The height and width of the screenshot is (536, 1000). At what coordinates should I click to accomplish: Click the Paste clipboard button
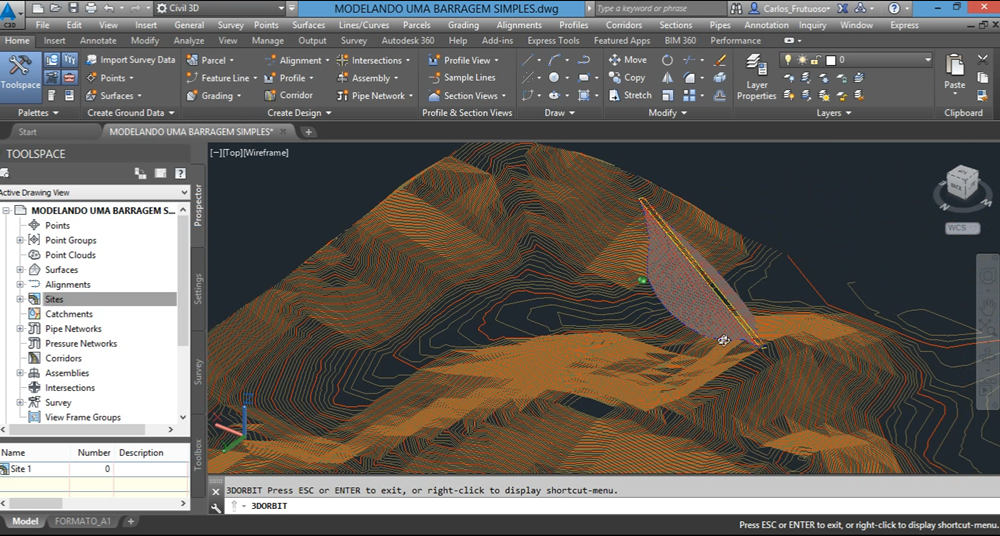955,71
